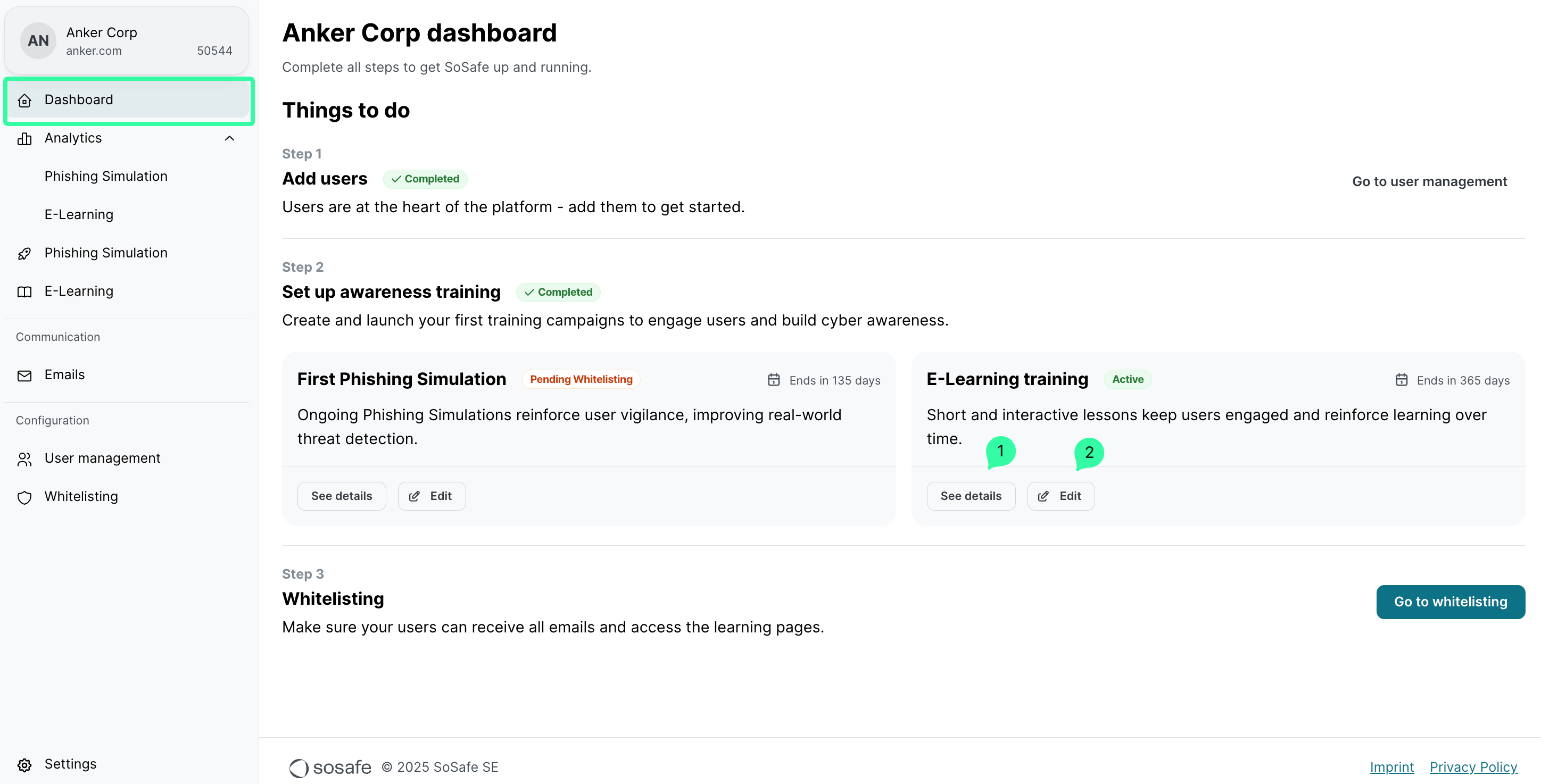1541x784 pixels.
Task: Open the Privacy Policy link
Action: click(x=1473, y=768)
